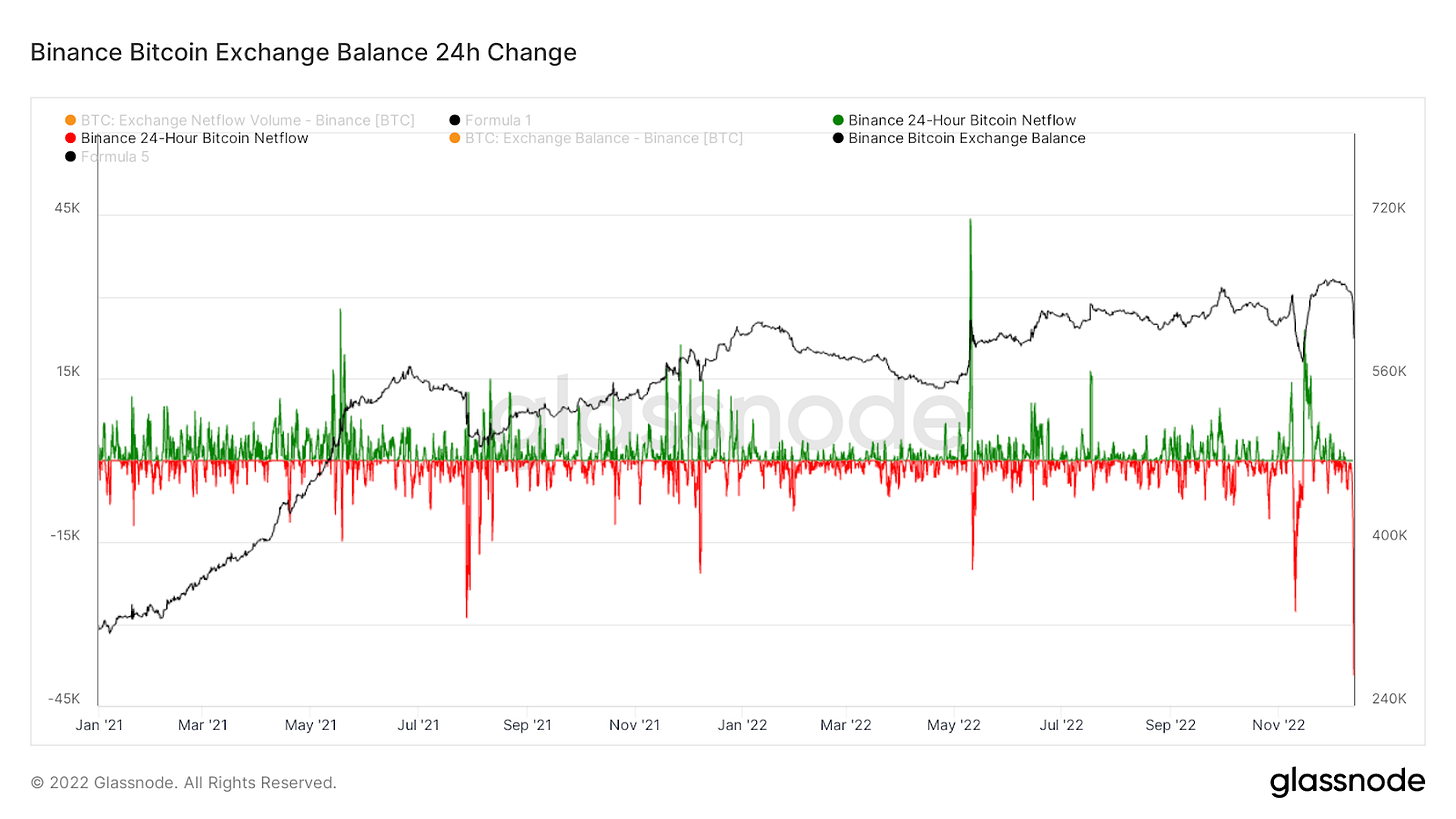Screen dimensions: 1456x819
Task: Click the May '22 date label
Action: pos(956,725)
